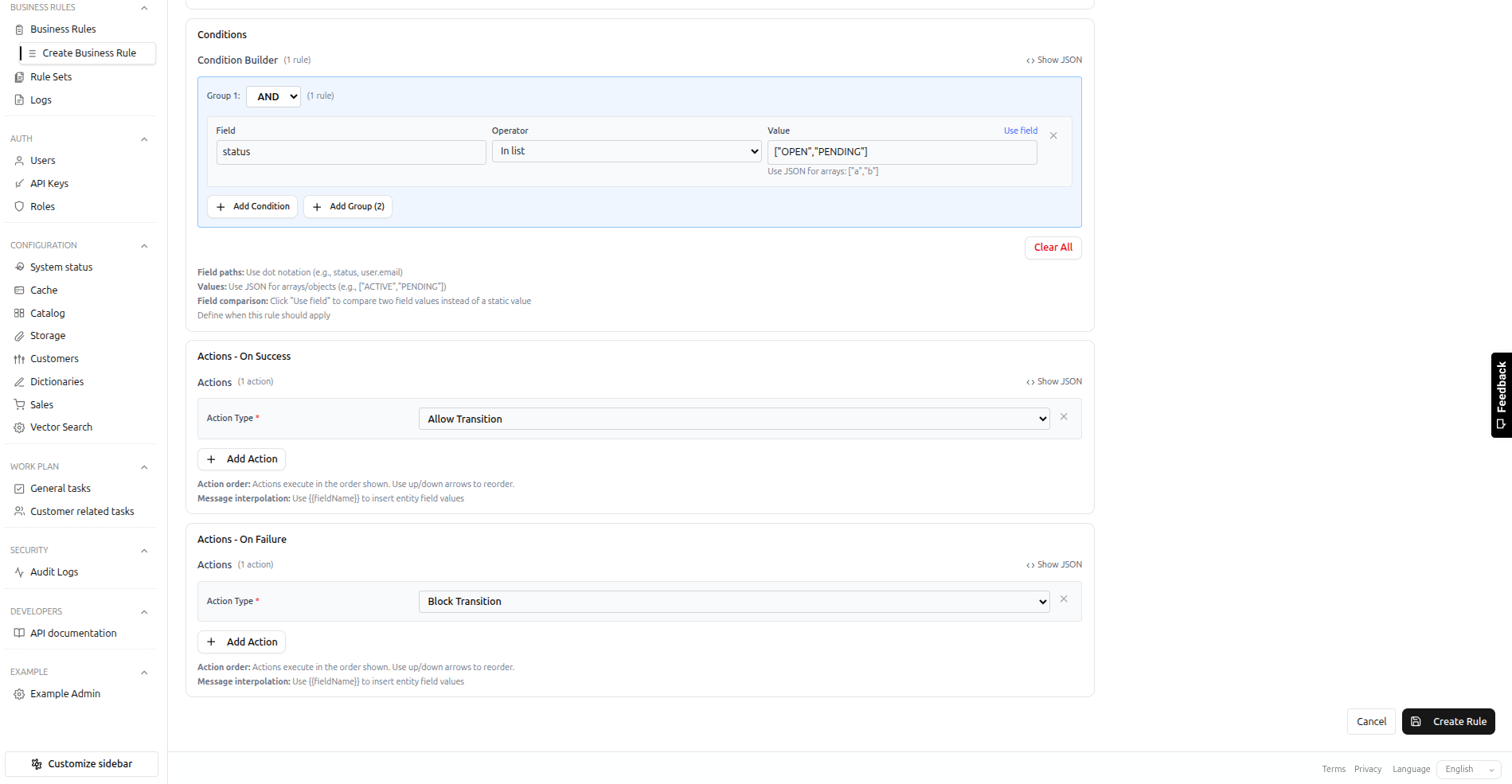Open Cache configuration
1512x784 pixels.
click(42, 290)
